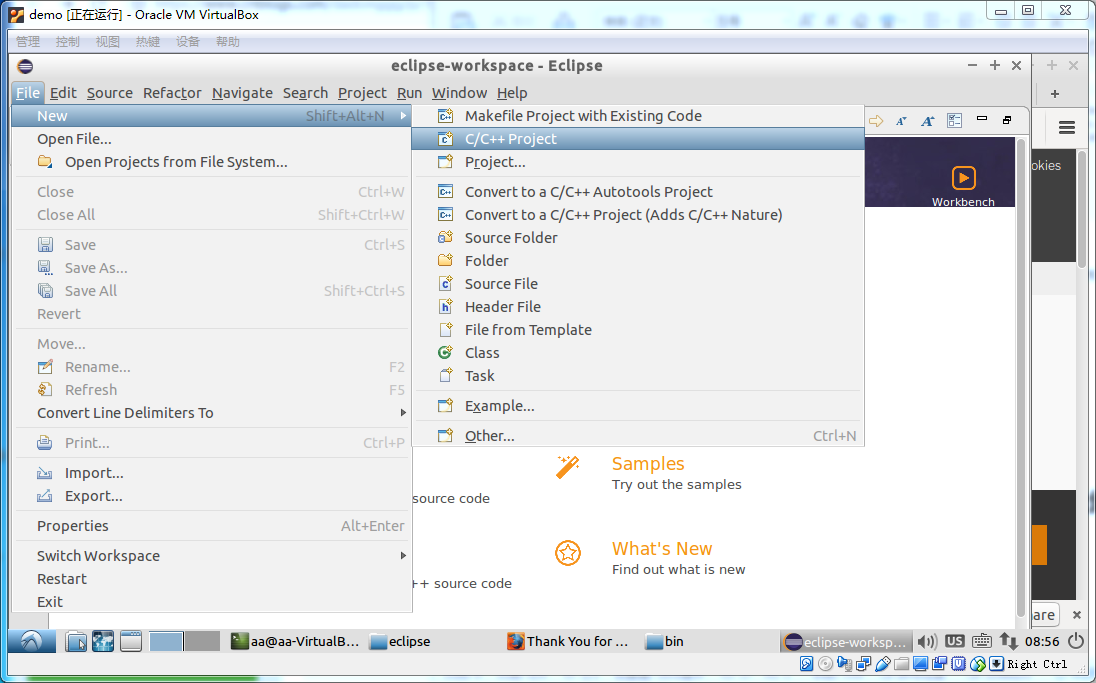1096x683 pixels.
Task: Click the Eclipse icon in the title bar
Action: pyautogui.click(x=24, y=65)
